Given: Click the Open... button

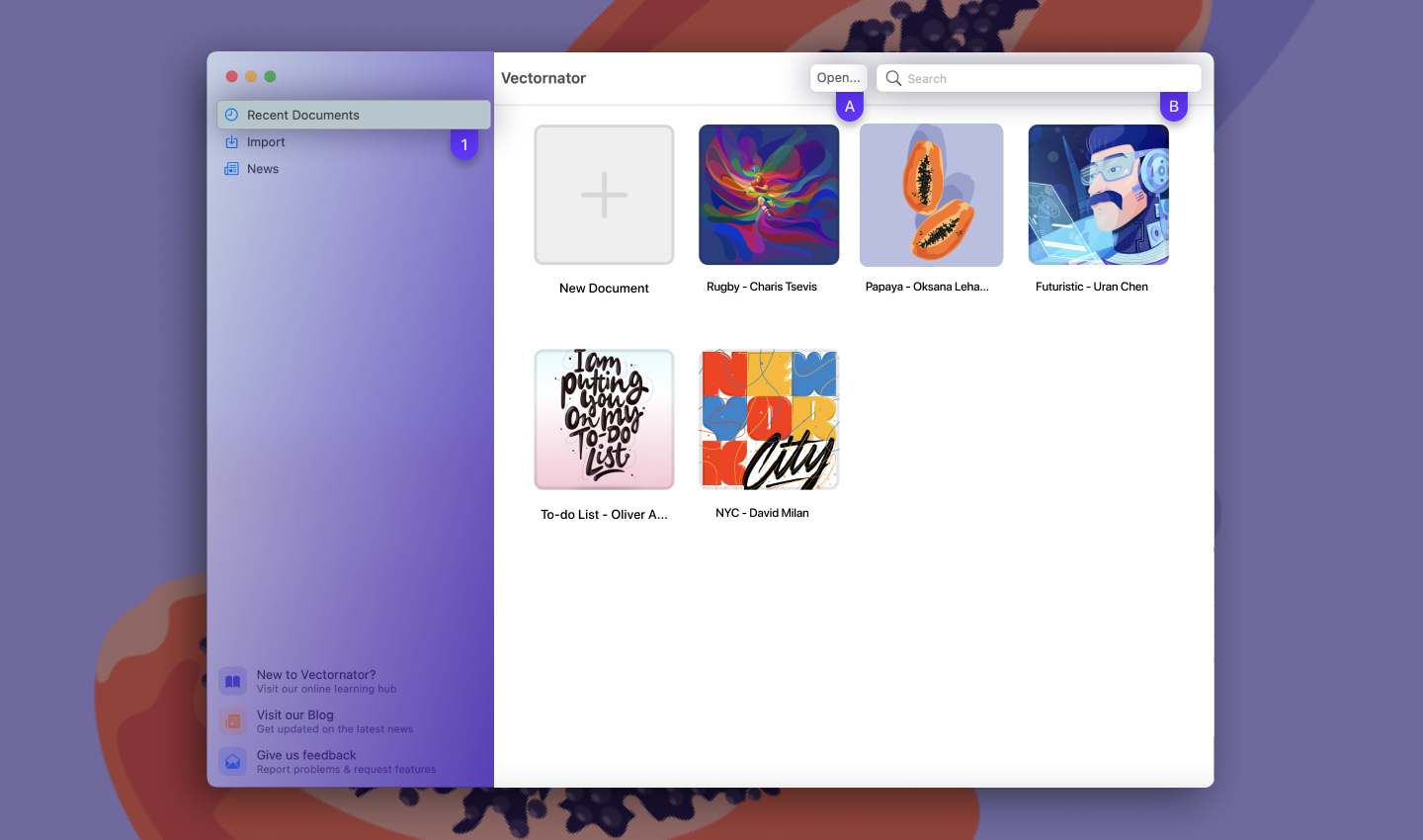Looking at the screenshot, I should [839, 78].
